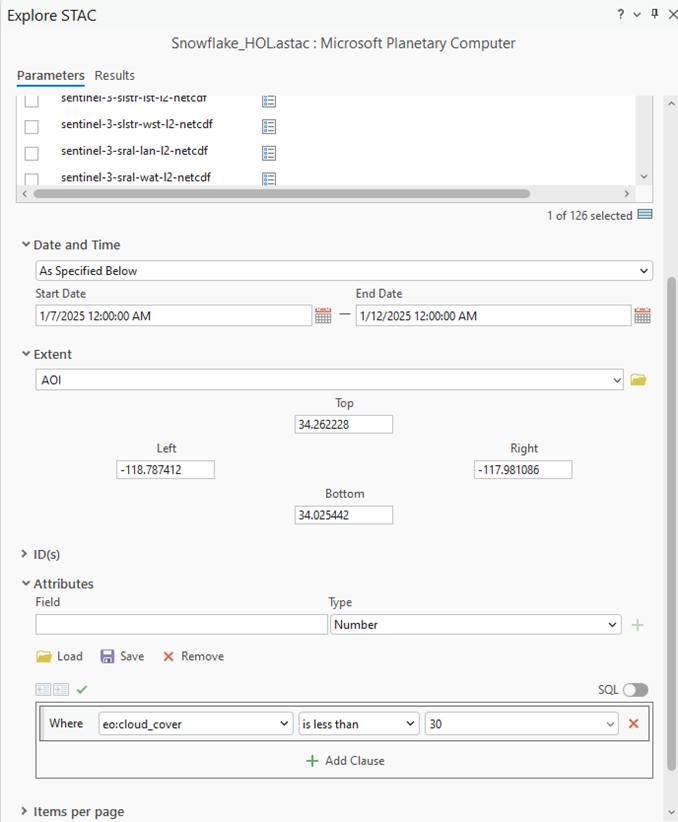Delete the eo:cloud_cover clause
The image size is (678, 822).
pos(633,724)
